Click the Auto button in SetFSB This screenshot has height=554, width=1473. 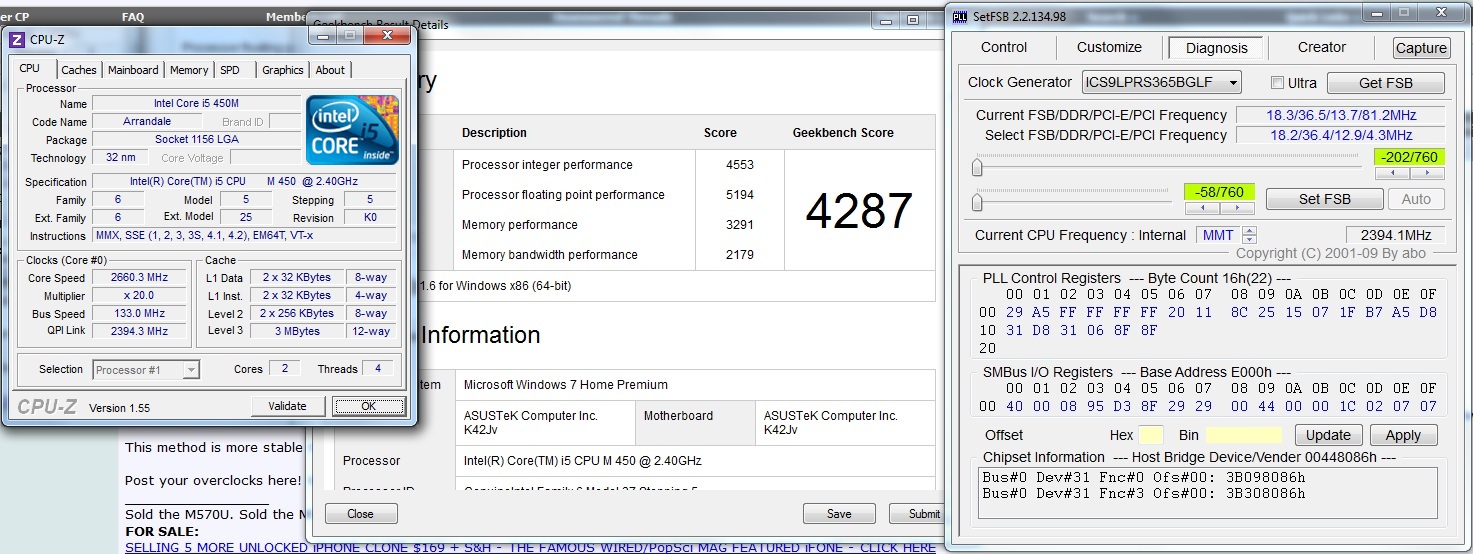coord(1416,199)
